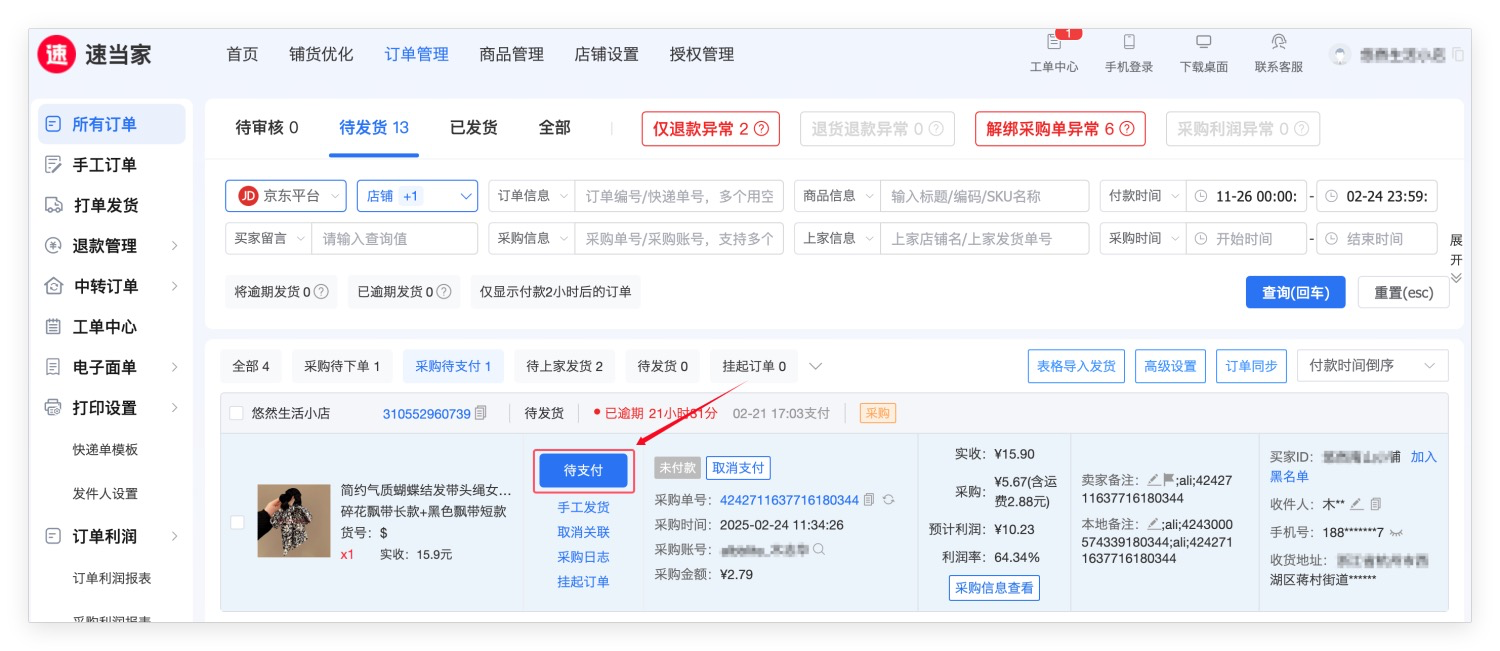Image resolution: width=1500 pixels, height=651 pixels.
Task: Copy order number 310552960739 via copy icon
Action: (x=481, y=413)
